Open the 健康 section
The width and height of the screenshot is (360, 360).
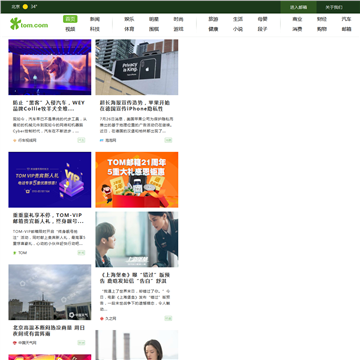[213, 29]
